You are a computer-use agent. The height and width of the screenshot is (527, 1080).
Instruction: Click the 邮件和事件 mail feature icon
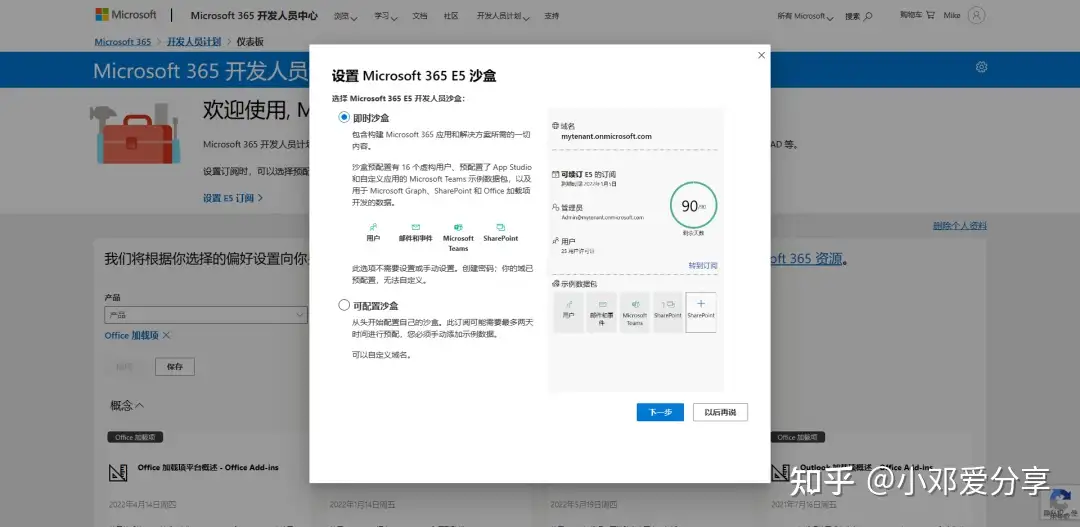coord(416,227)
